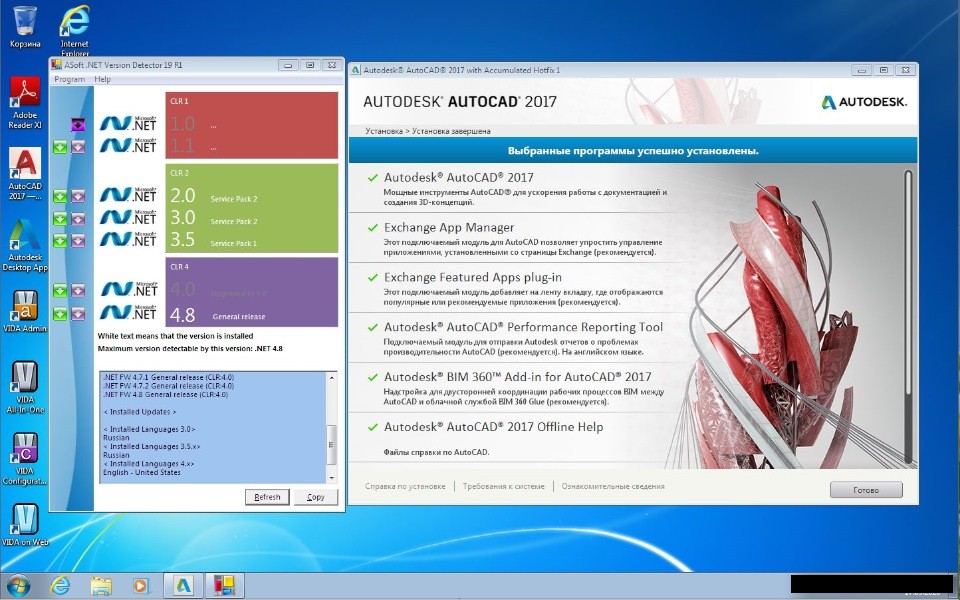Click the .NET FW 4.7.1 General release line
This screenshot has width=960, height=600.
168,377
